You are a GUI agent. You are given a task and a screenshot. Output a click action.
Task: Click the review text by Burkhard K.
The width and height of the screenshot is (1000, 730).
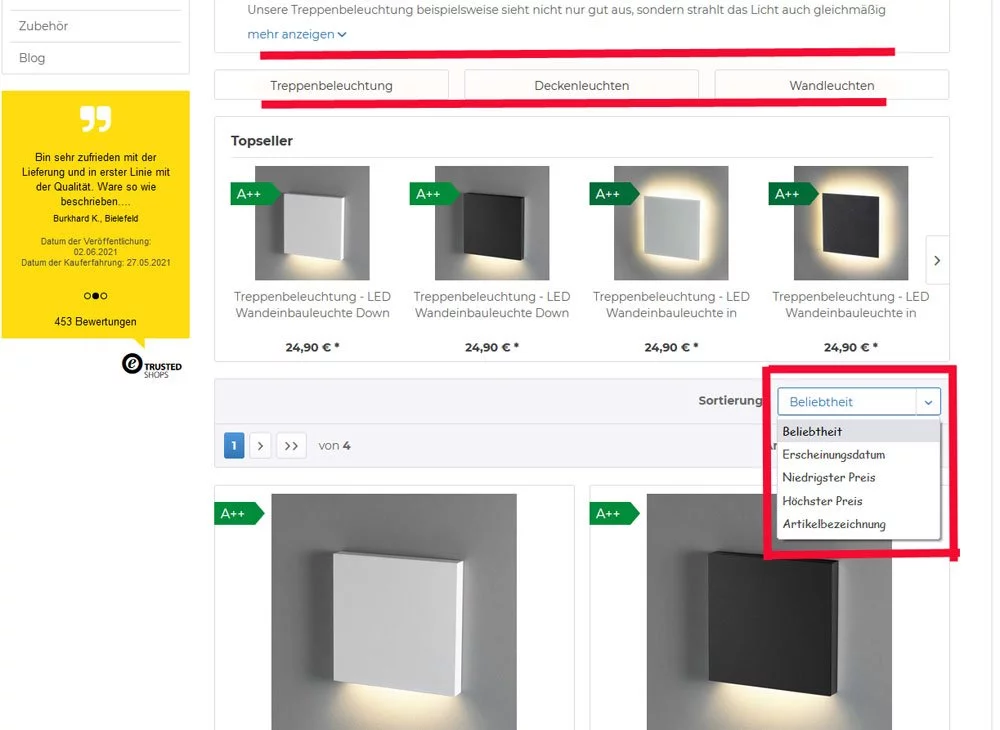click(x=96, y=179)
